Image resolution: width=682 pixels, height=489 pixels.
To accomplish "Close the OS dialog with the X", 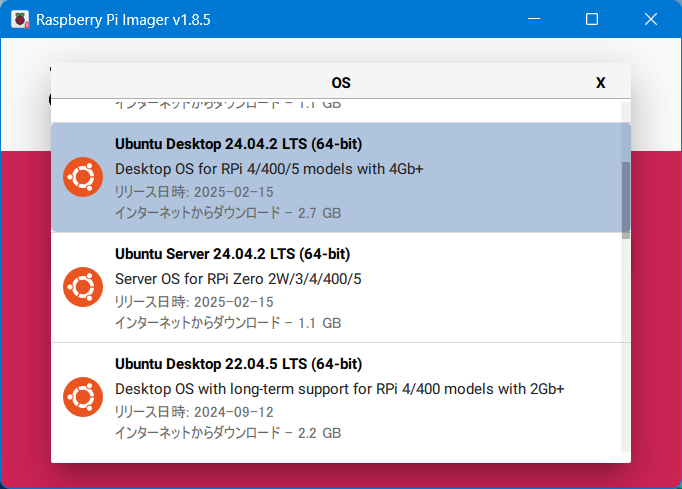I will [600, 83].
